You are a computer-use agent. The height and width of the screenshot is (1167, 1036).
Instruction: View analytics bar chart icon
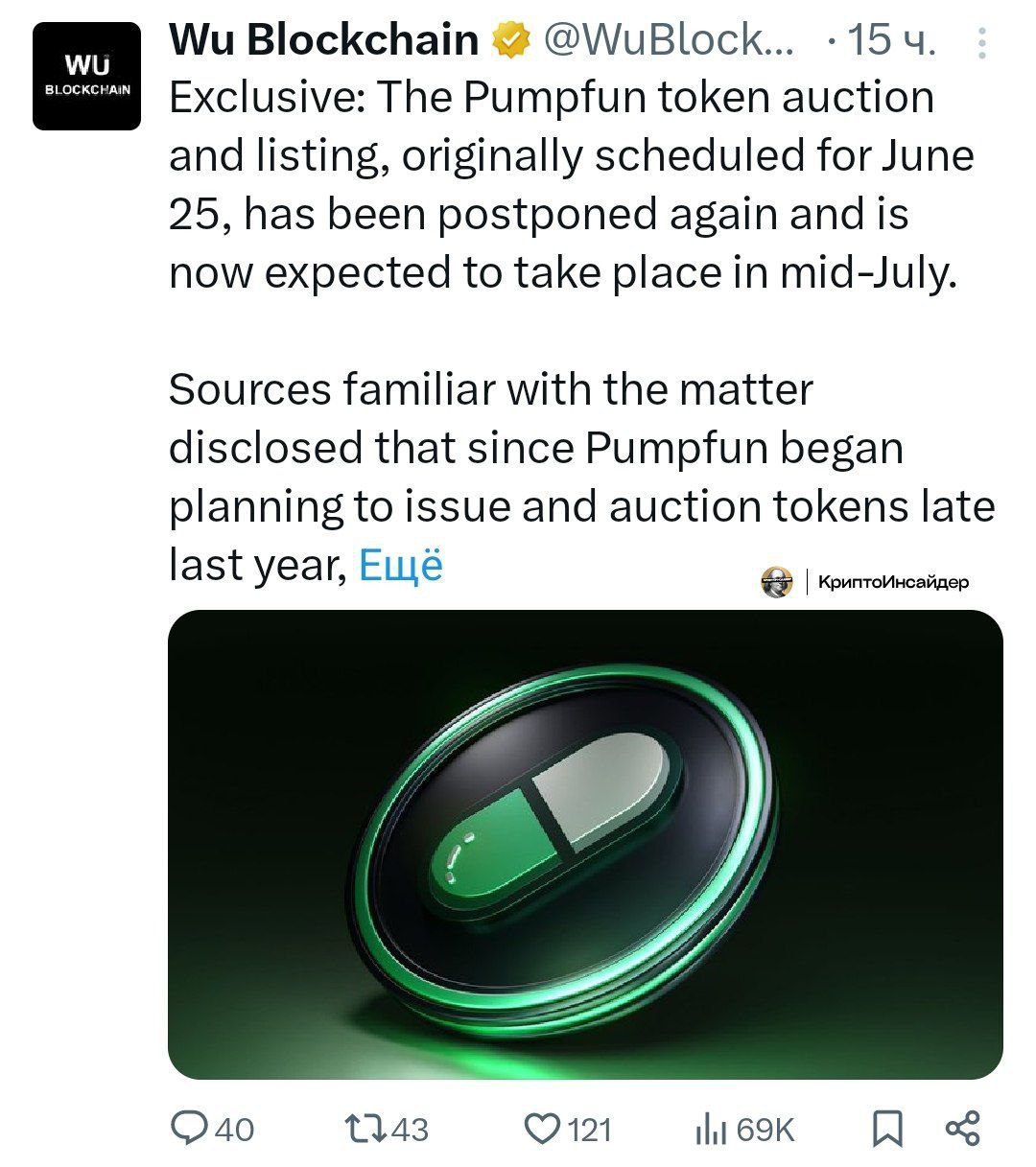tap(710, 1130)
